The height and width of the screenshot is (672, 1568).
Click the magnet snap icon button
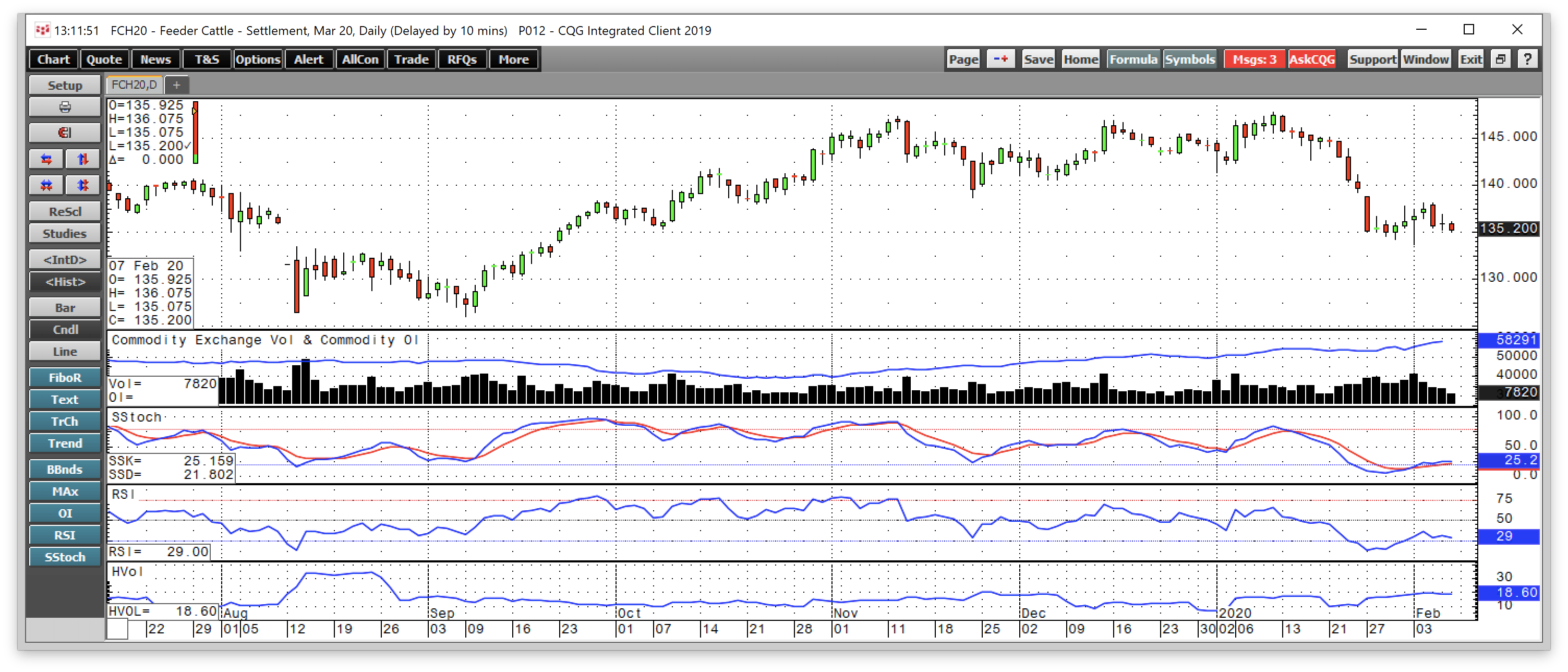click(x=65, y=133)
